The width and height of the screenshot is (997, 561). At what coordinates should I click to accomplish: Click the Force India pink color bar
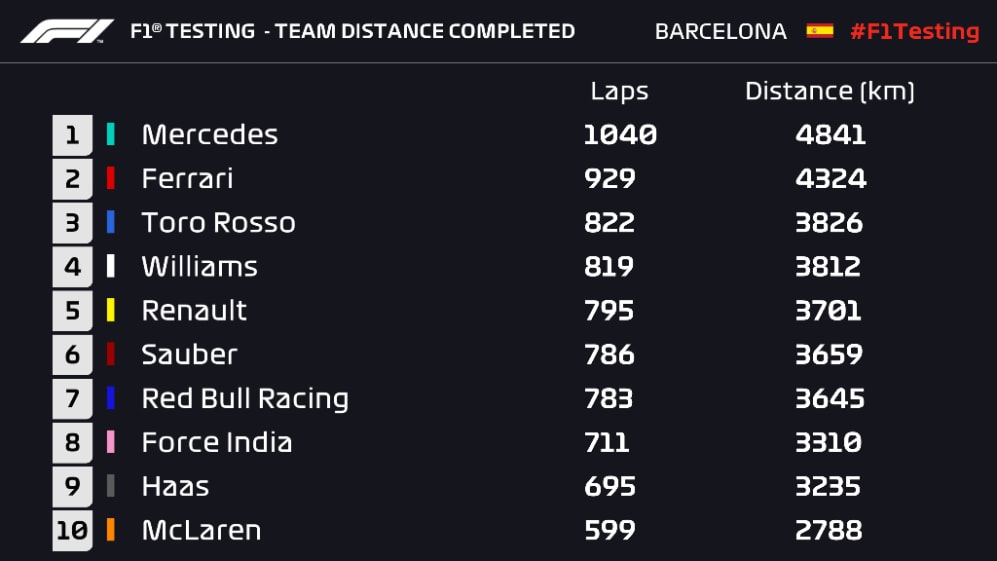[x=110, y=442]
